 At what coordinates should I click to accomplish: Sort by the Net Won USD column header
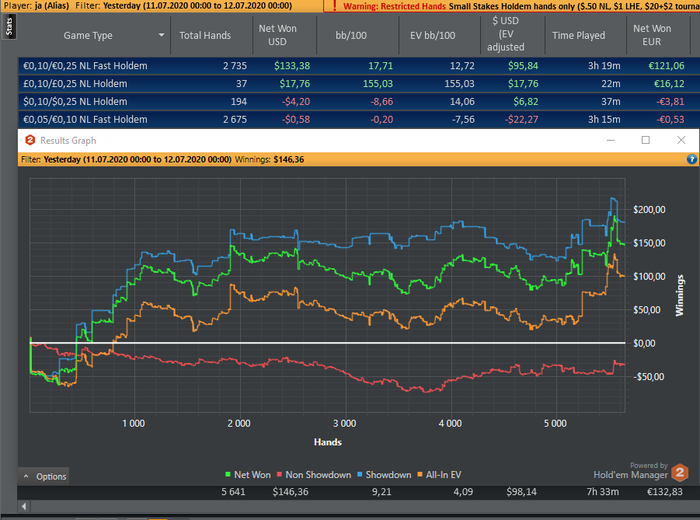pos(277,35)
